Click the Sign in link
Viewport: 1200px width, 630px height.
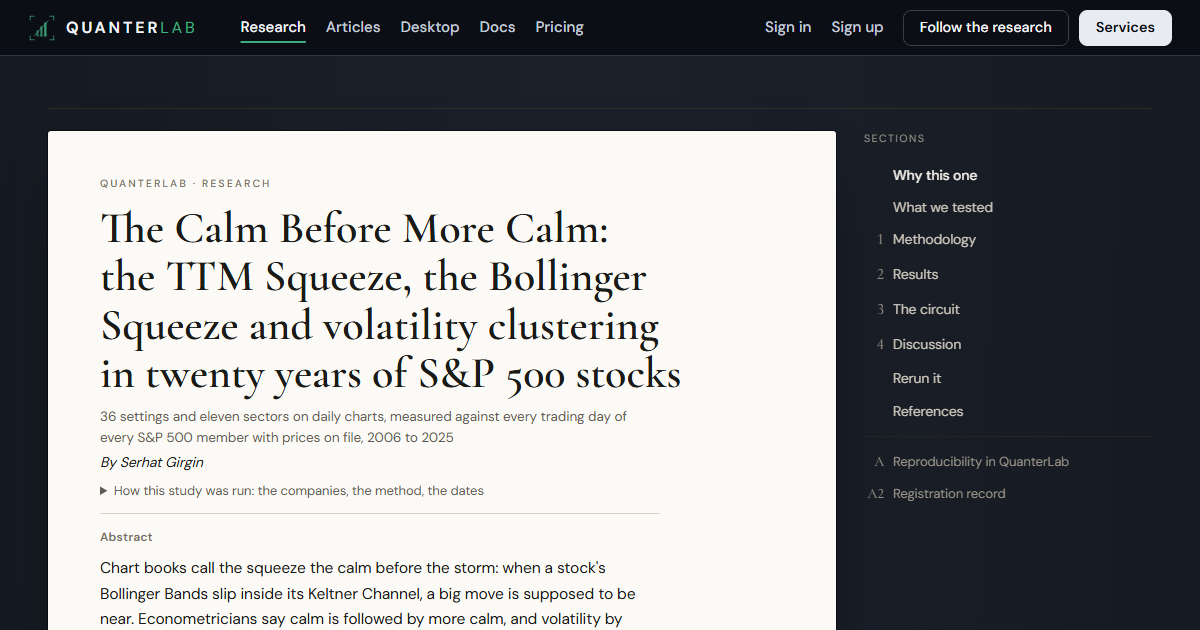(x=788, y=27)
